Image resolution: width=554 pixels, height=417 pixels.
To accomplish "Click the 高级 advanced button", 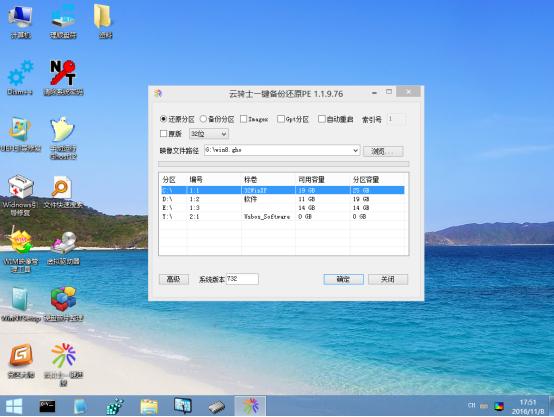I will pyautogui.click(x=173, y=279).
